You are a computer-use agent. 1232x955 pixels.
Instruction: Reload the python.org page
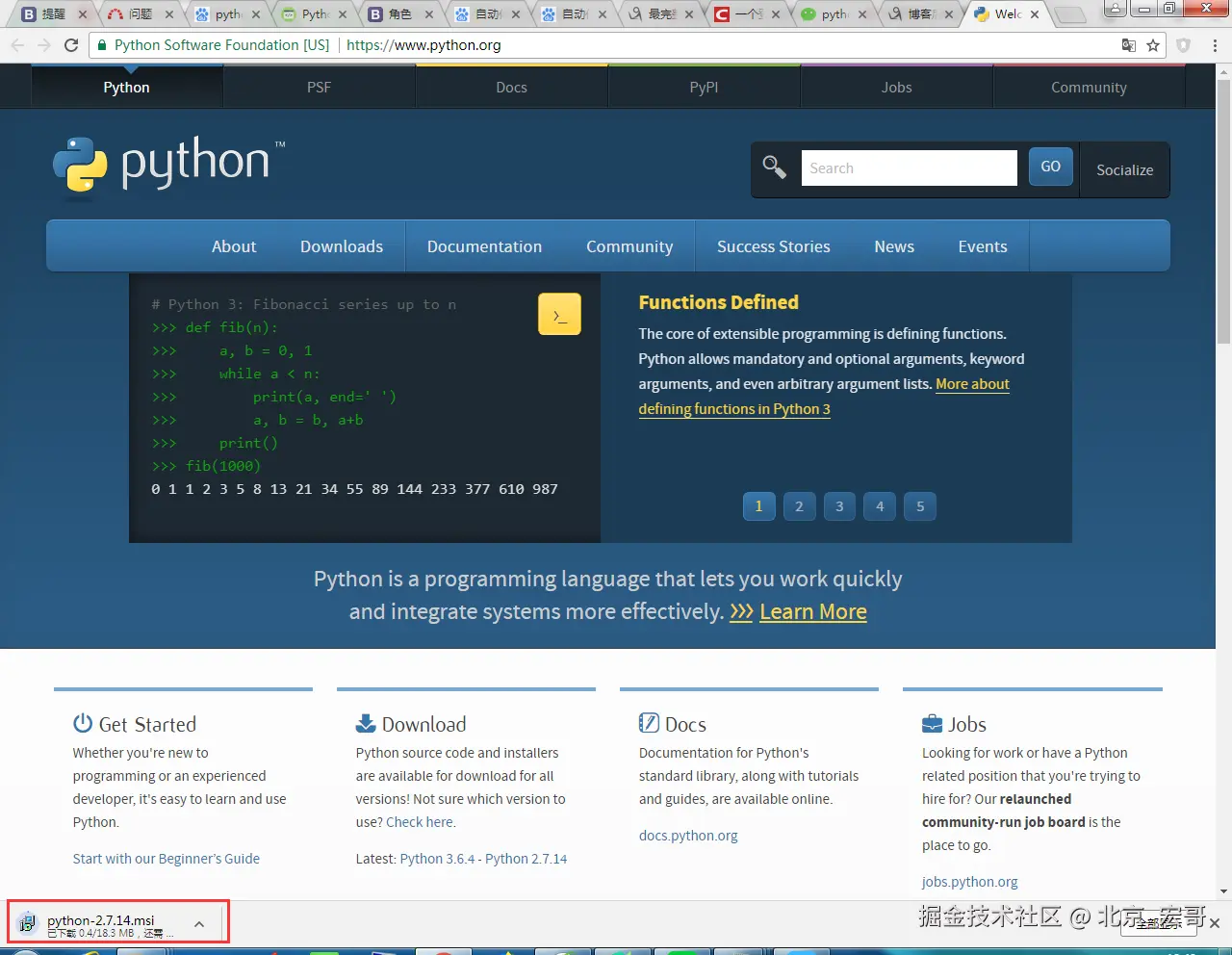71,45
